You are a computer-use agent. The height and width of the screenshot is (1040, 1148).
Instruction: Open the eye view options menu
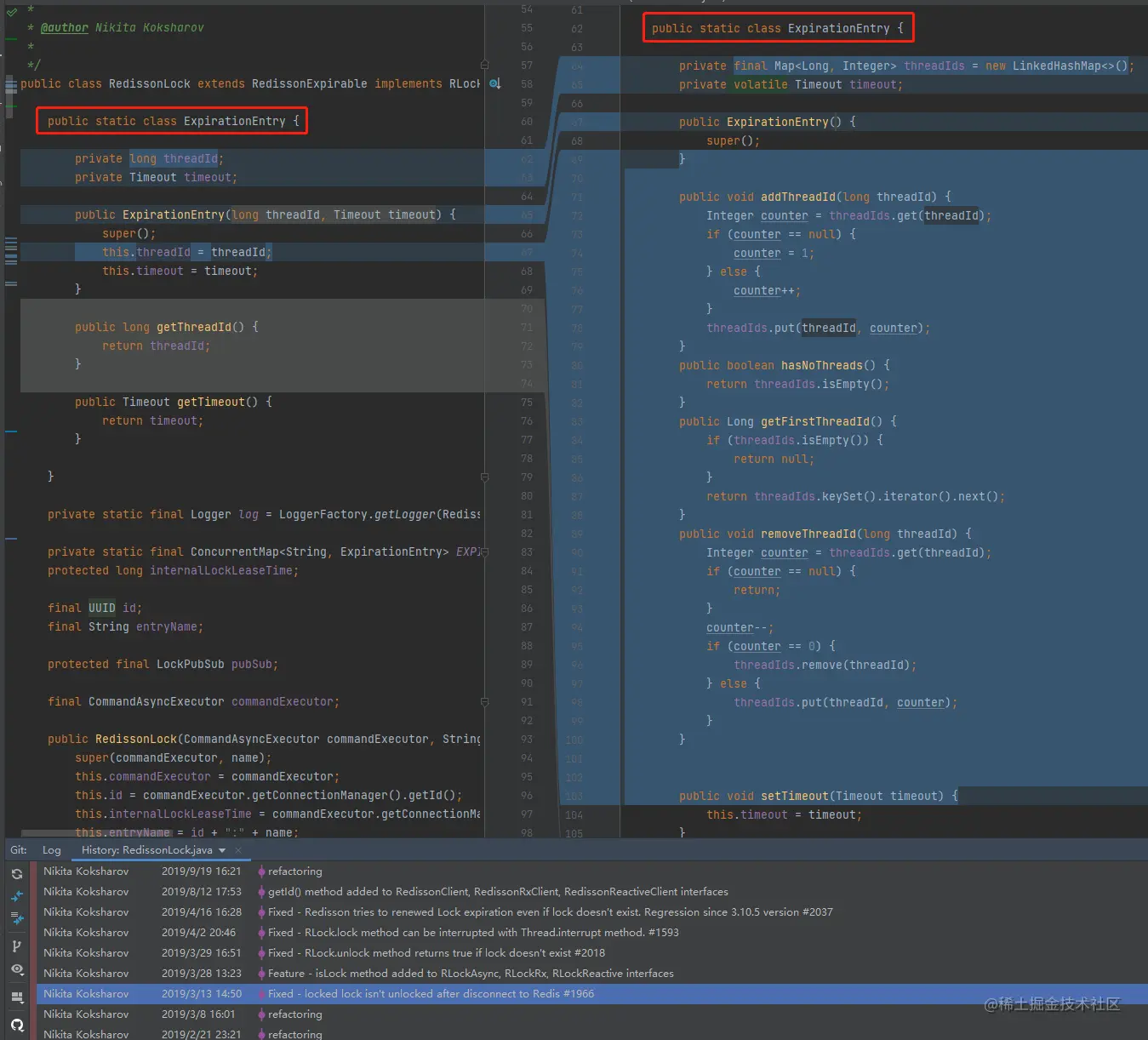17,969
